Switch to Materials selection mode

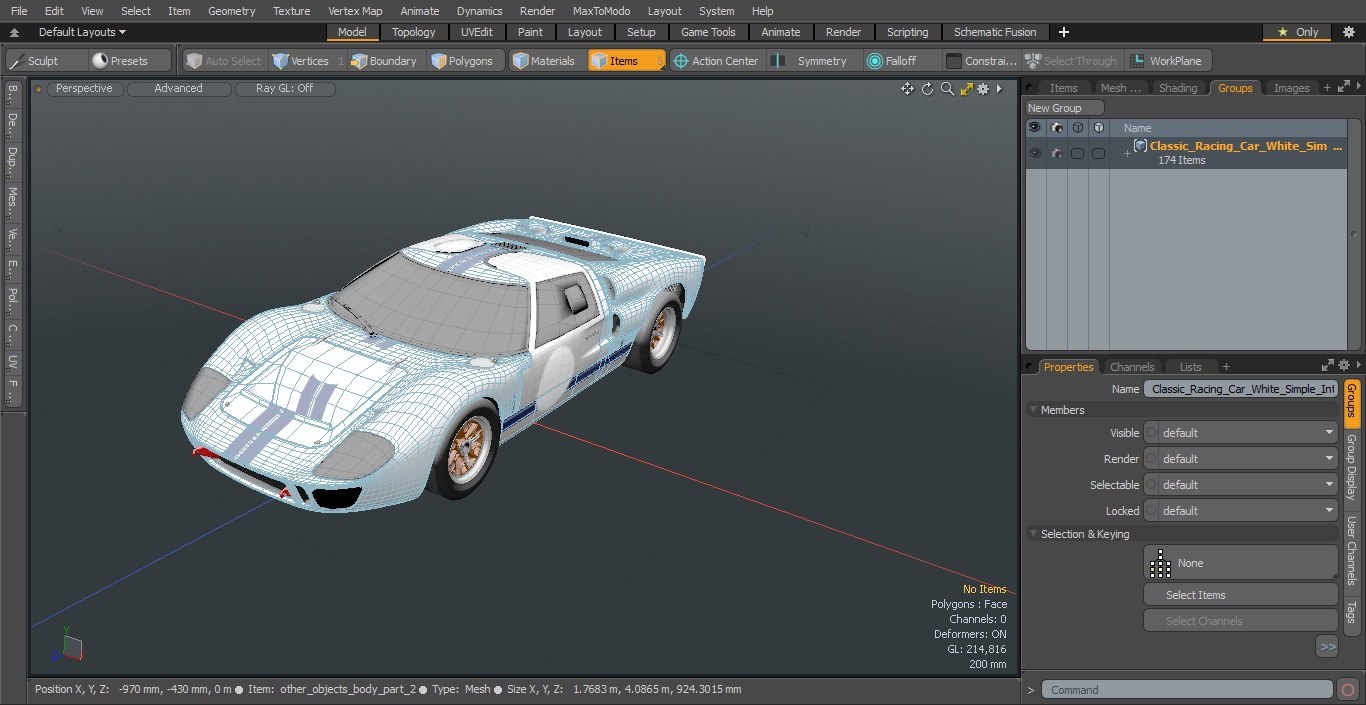[545, 61]
